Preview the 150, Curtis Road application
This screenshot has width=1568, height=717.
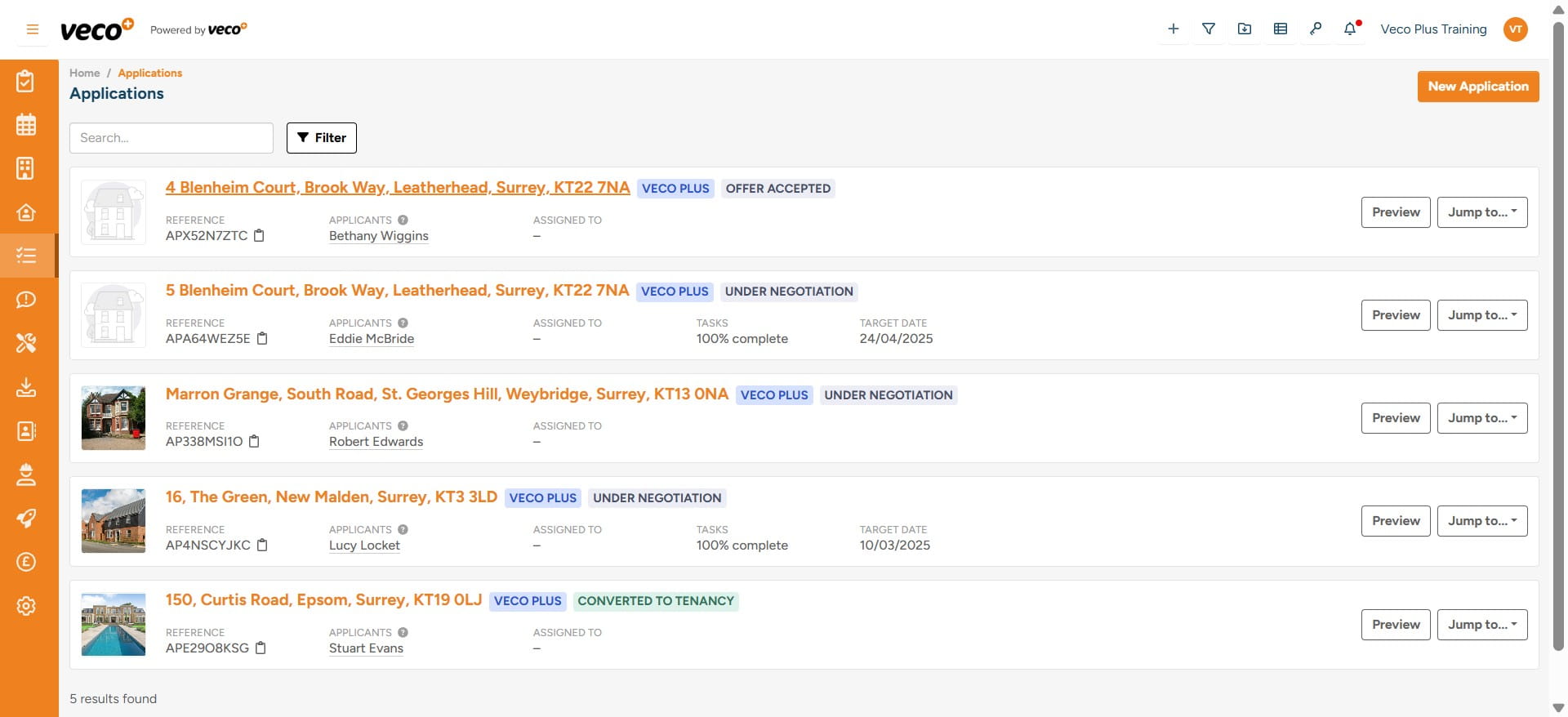[x=1396, y=625]
